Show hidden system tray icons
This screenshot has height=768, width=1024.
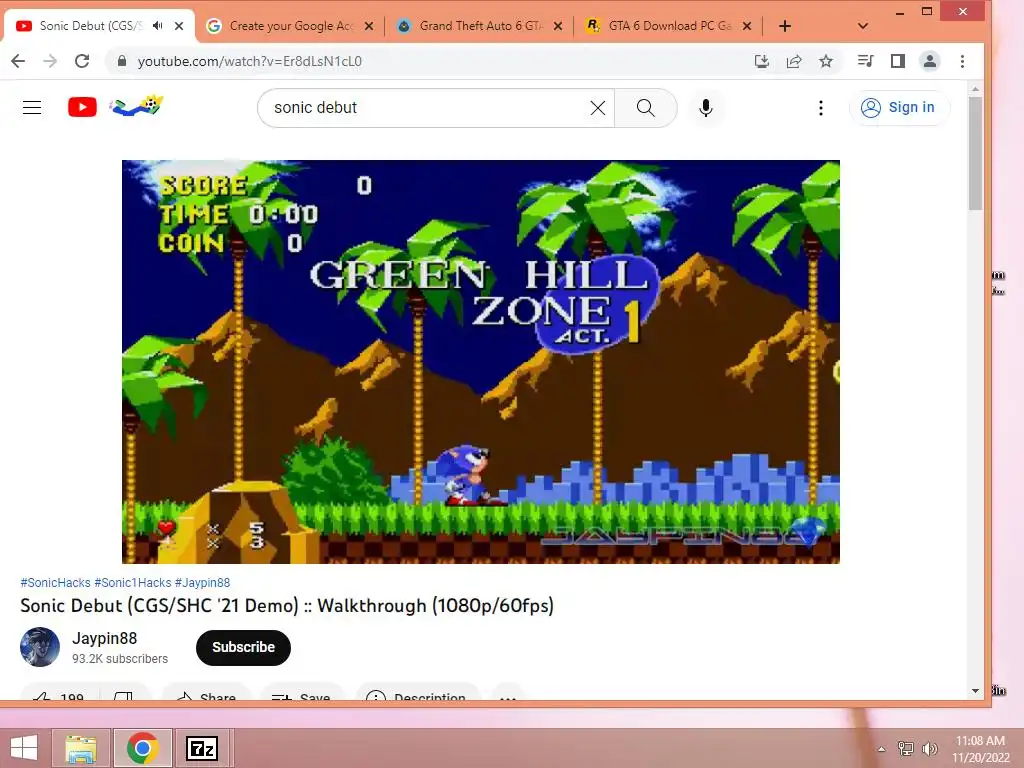(881, 749)
